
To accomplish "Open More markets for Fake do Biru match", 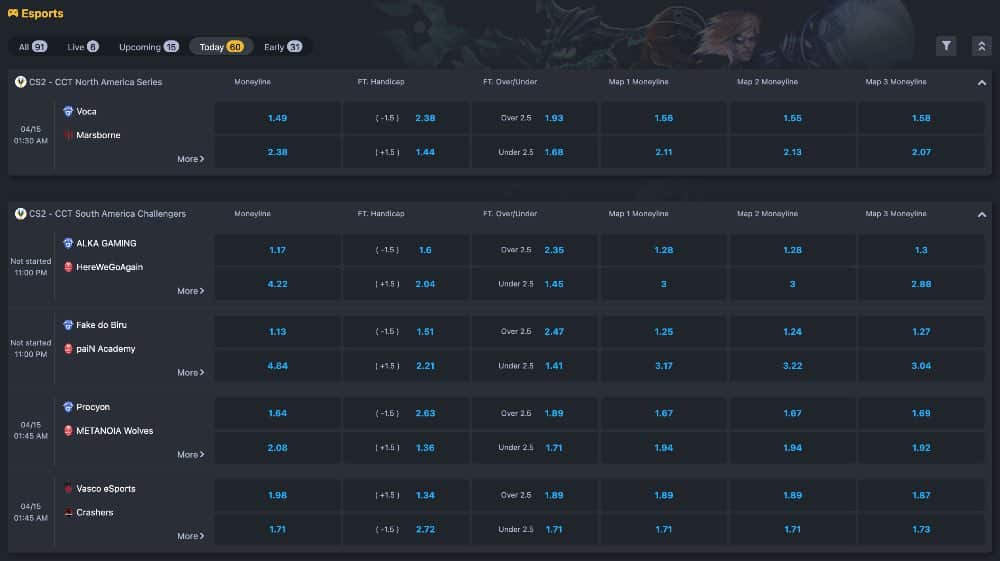I will (x=191, y=372).
